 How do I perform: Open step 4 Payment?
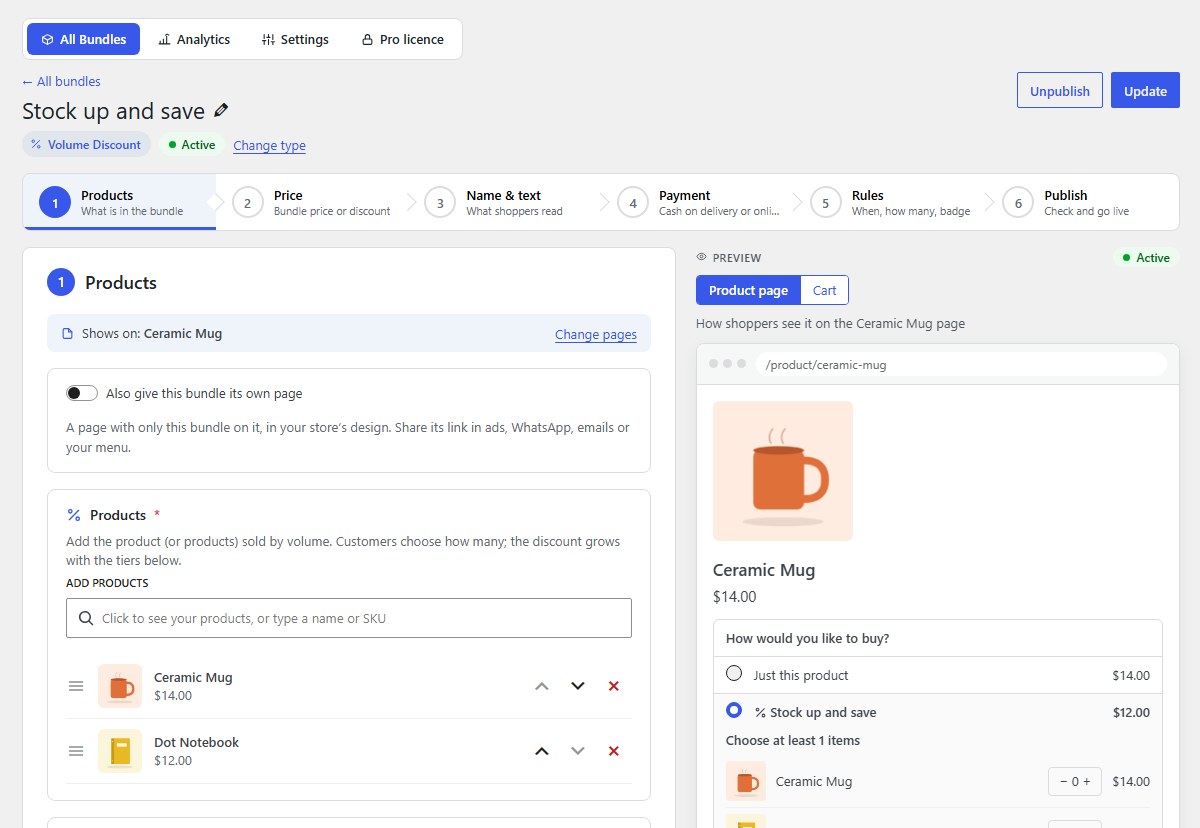pyautogui.click(x=697, y=203)
